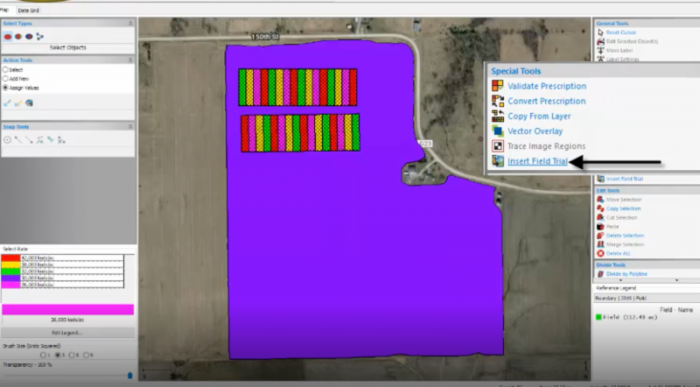The image size is (700, 387).
Task: Activate the circle snap tool
Action: 7,140
